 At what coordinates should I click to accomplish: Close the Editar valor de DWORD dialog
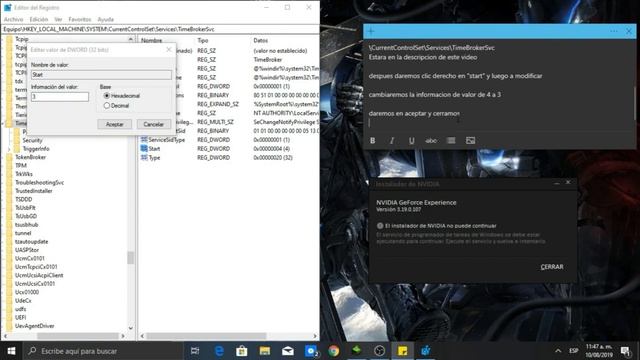[169, 49]
